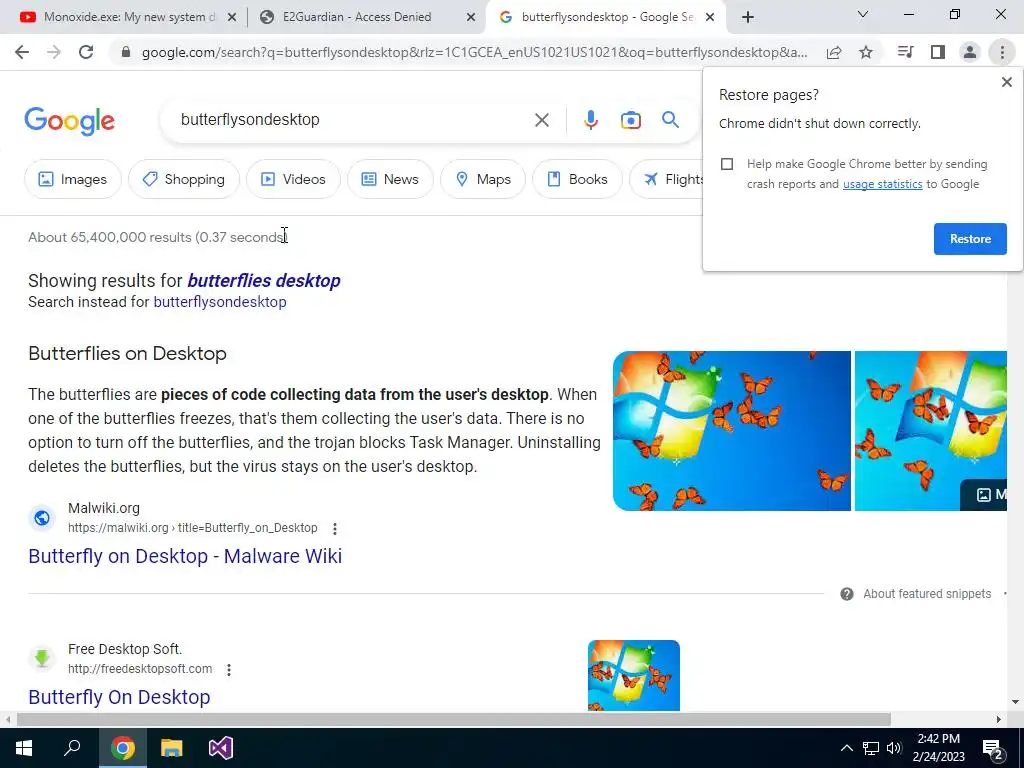Open the Windows Start menu
Viewport: 1024px width, 768px height.
click(24, 748)
